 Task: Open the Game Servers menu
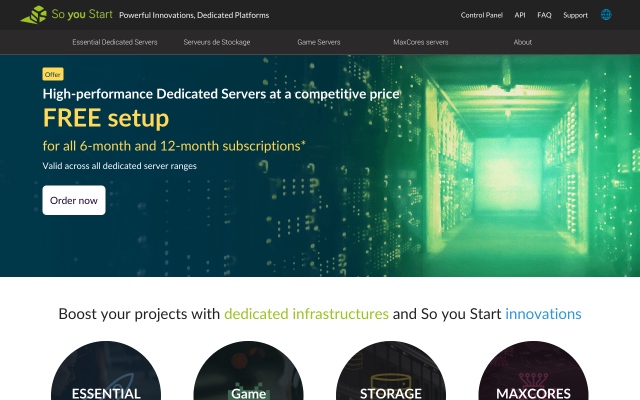tap(319, 42)
